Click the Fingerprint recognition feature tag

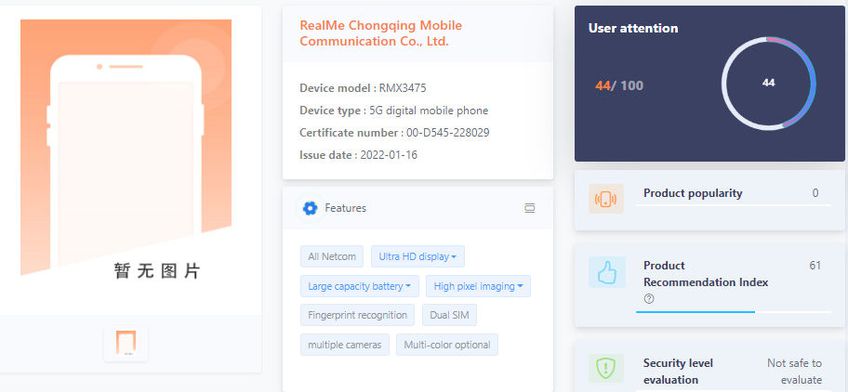tap(357, 315)
